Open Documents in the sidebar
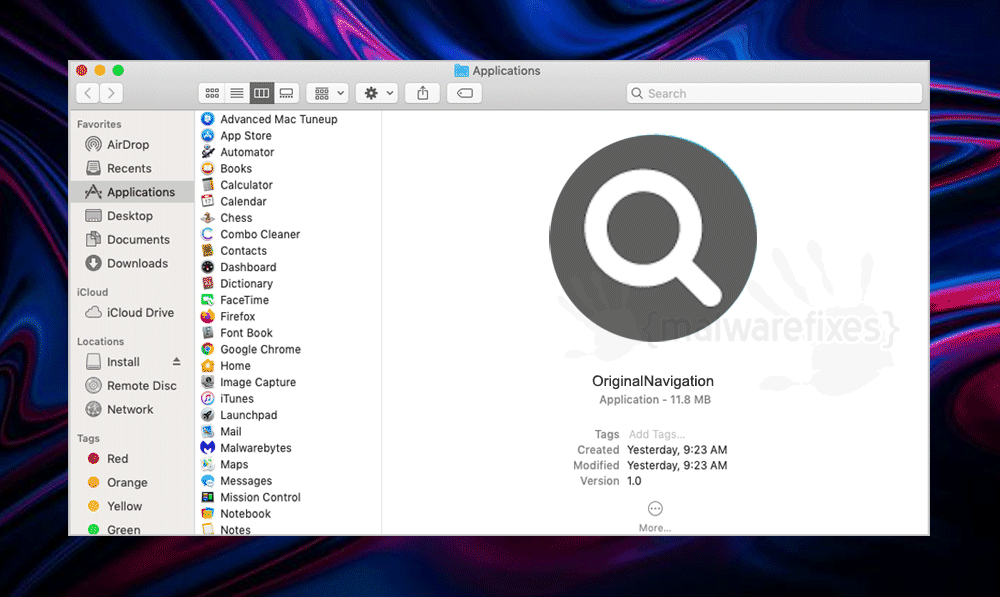 (131, 240)
